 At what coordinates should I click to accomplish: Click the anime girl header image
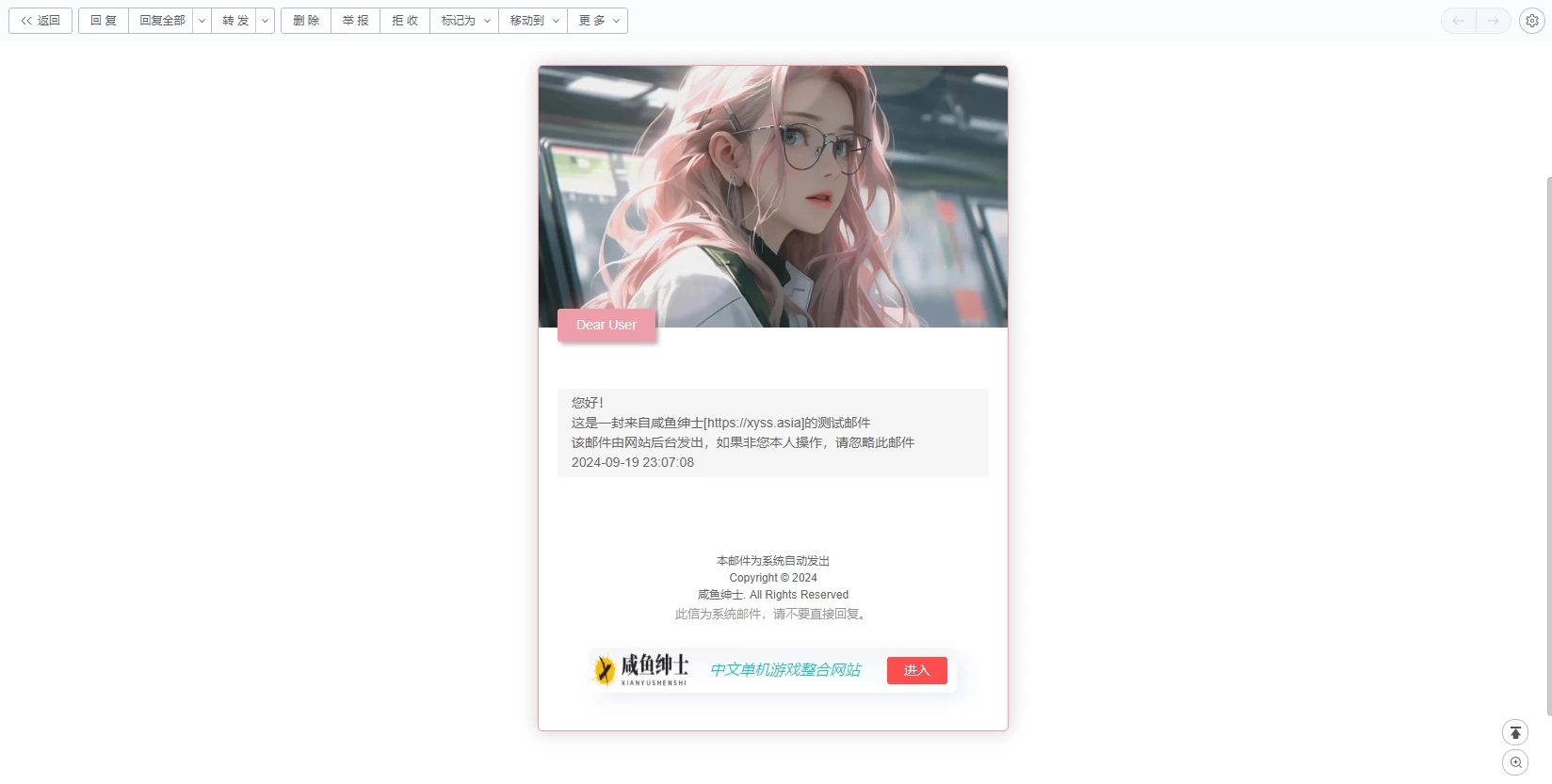(773, 197)
